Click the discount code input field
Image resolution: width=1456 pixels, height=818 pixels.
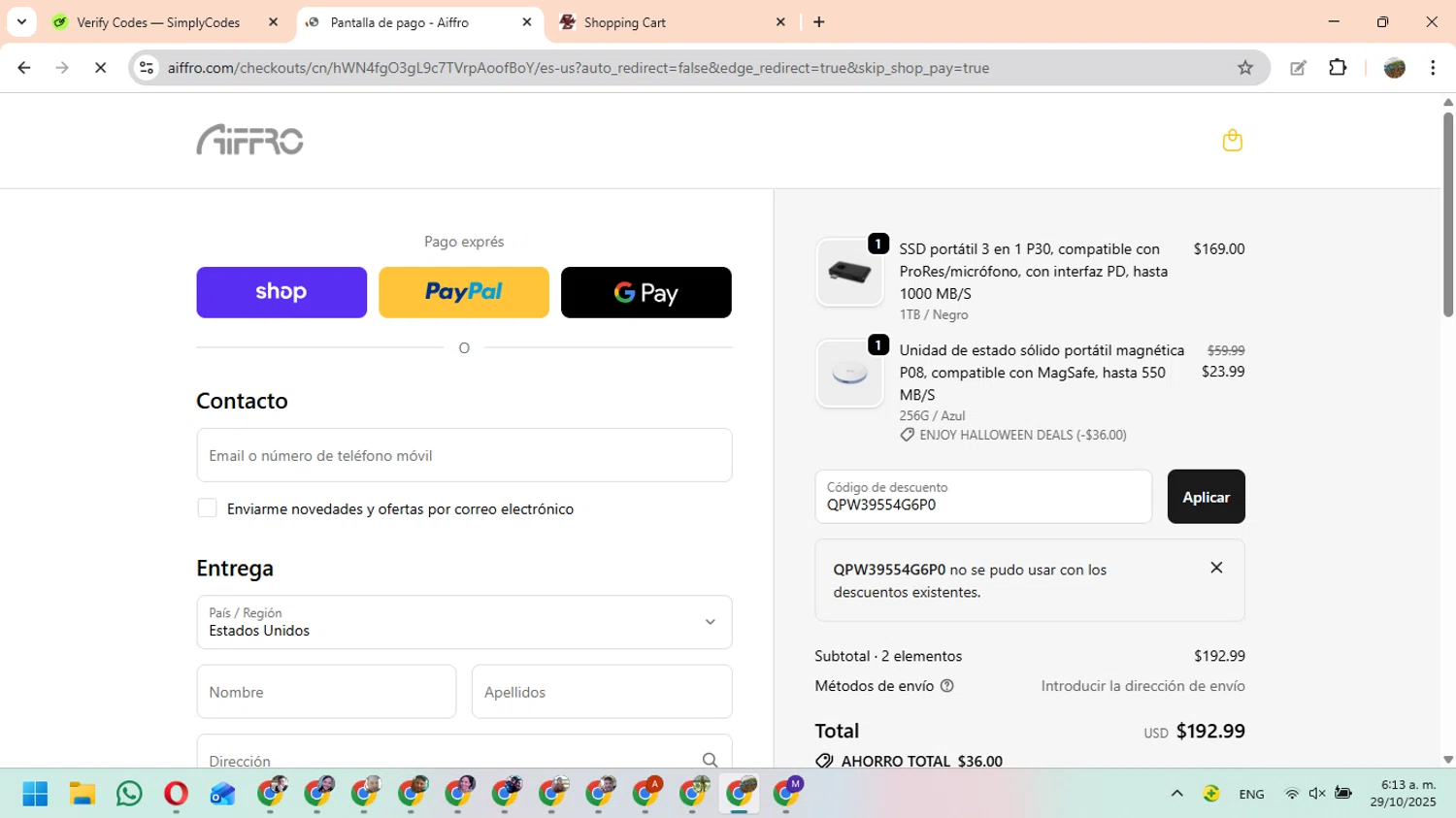pyautogui.click(x=983, y=497)
